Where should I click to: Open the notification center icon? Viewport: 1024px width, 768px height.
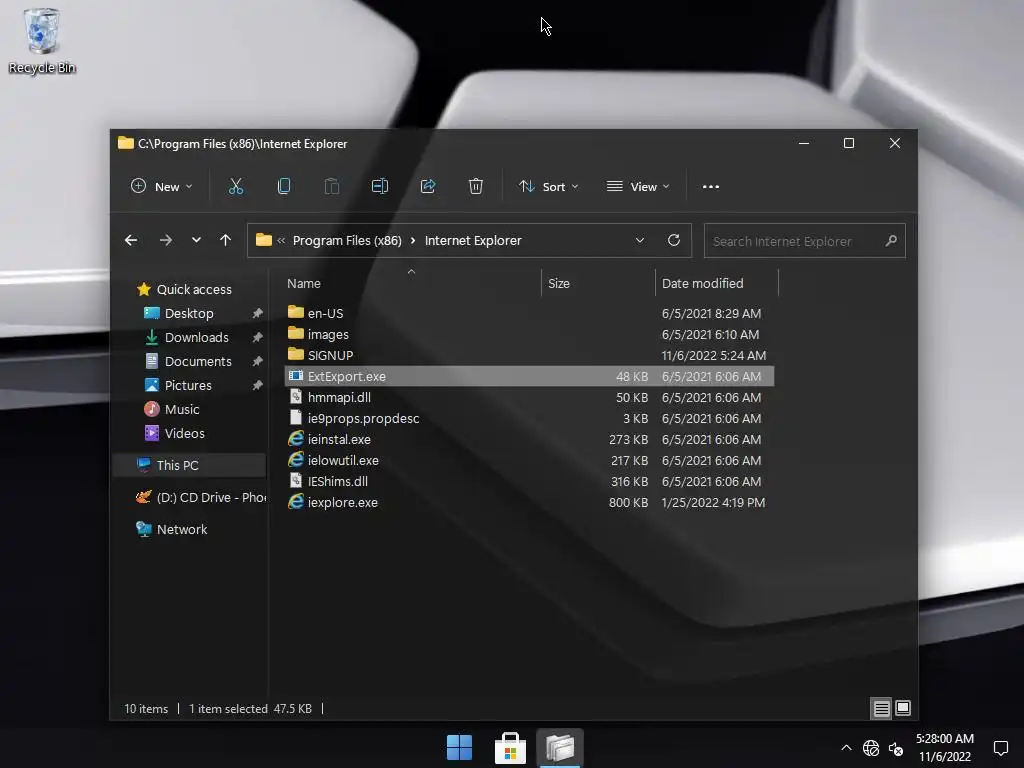[1000, 748]
